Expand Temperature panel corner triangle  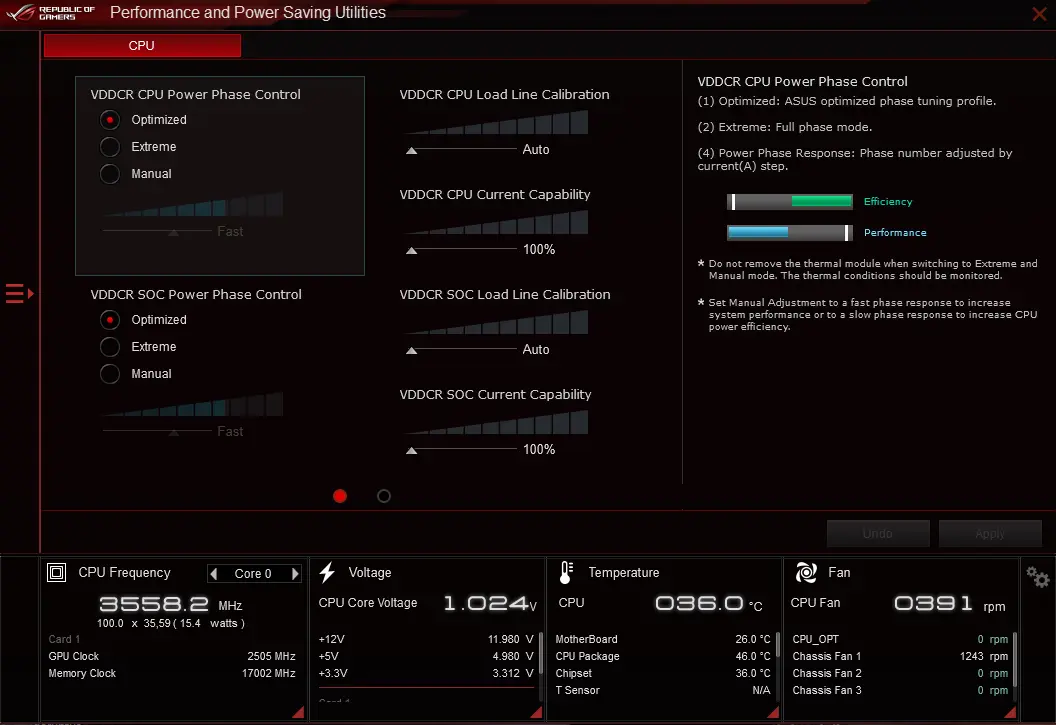click(773, 712)
